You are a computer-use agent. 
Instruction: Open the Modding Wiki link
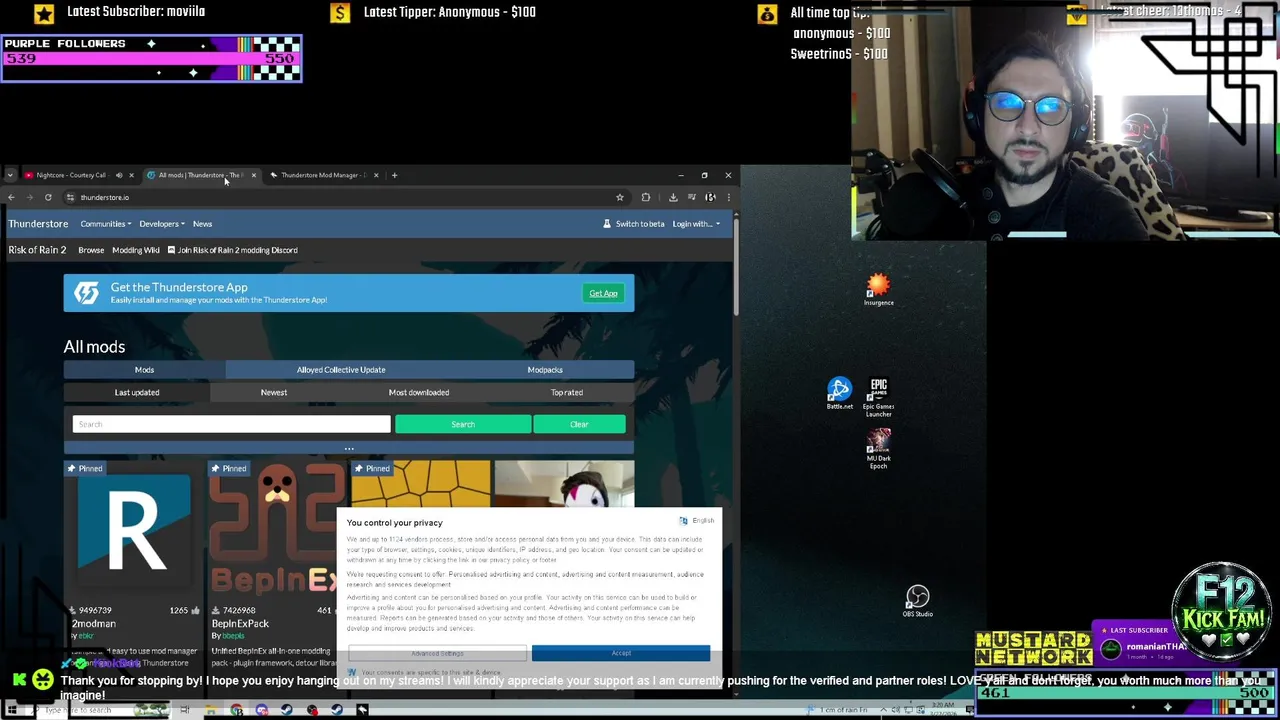(136, 250)
